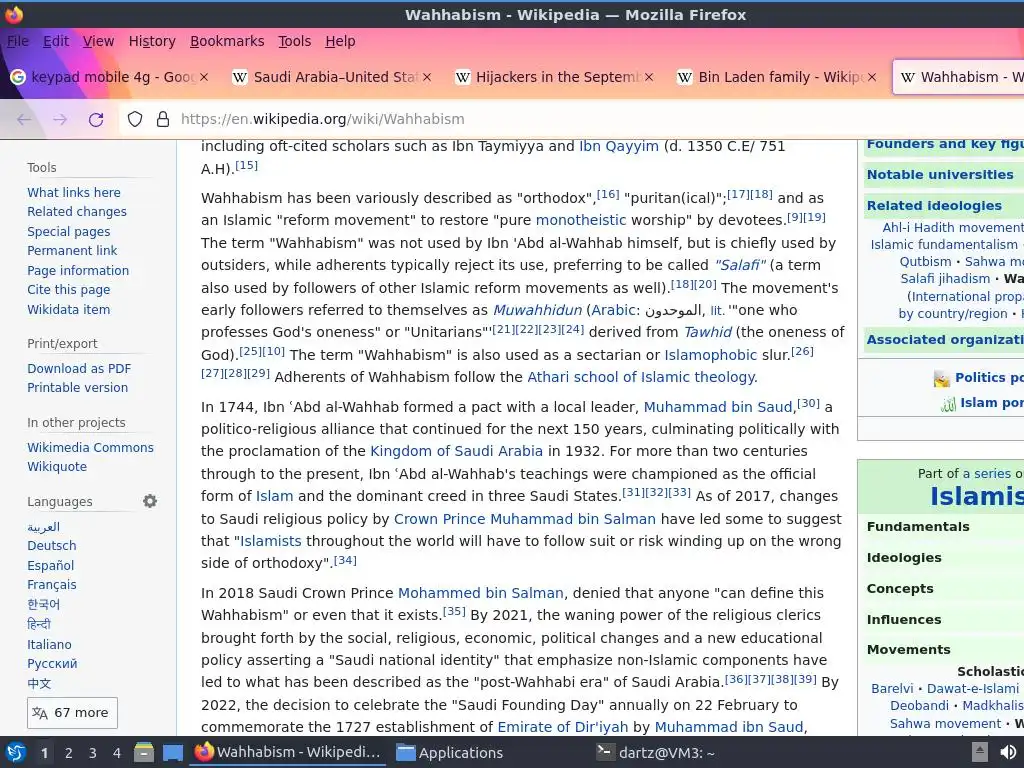Open the Bookmarks menu
The height and width of the screenshot is (768, 1024).
227,41
